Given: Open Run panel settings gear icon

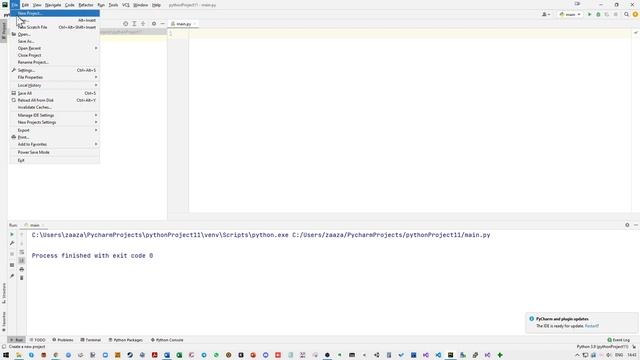Looking at the screenshot, I should (627, 225).
